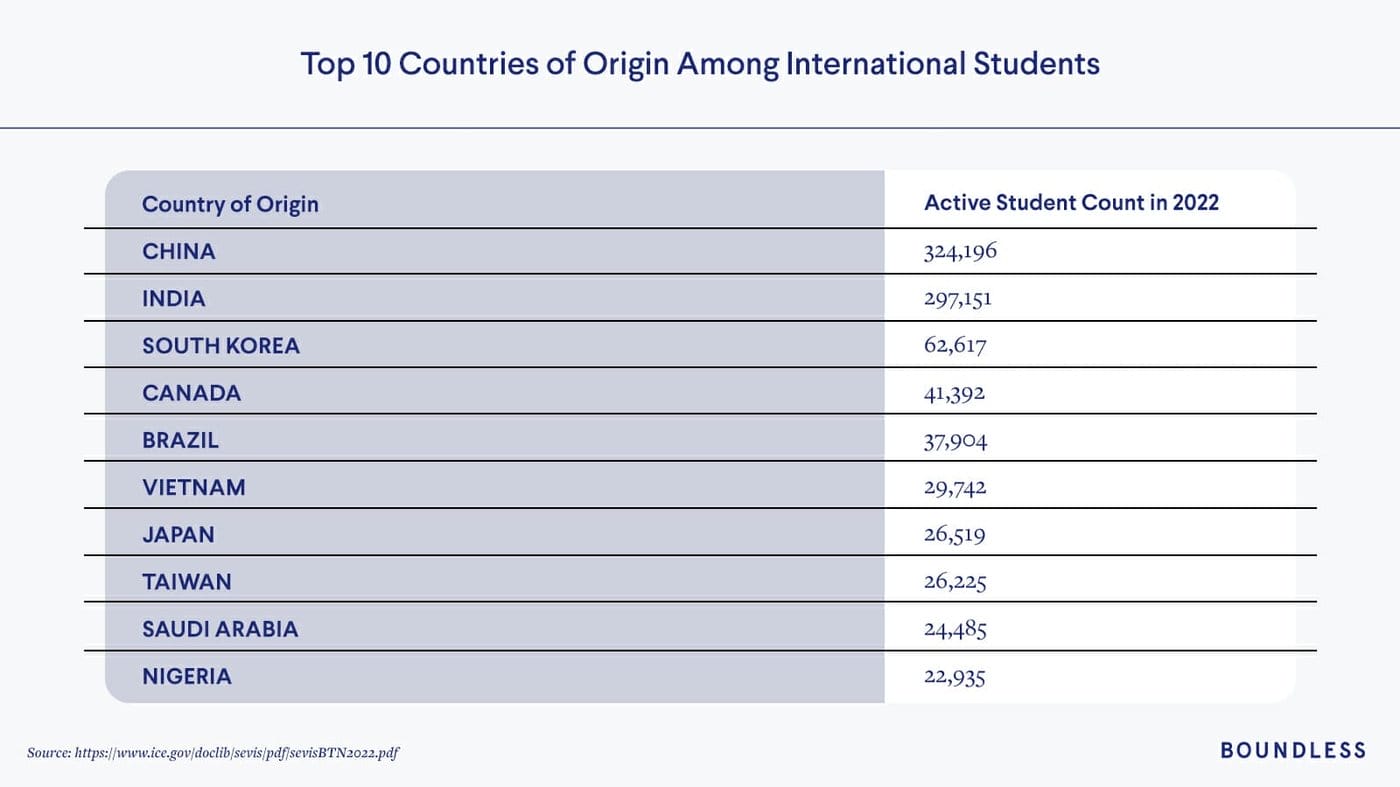
Task: Click the CHINA row label
Action: (179, 251)
